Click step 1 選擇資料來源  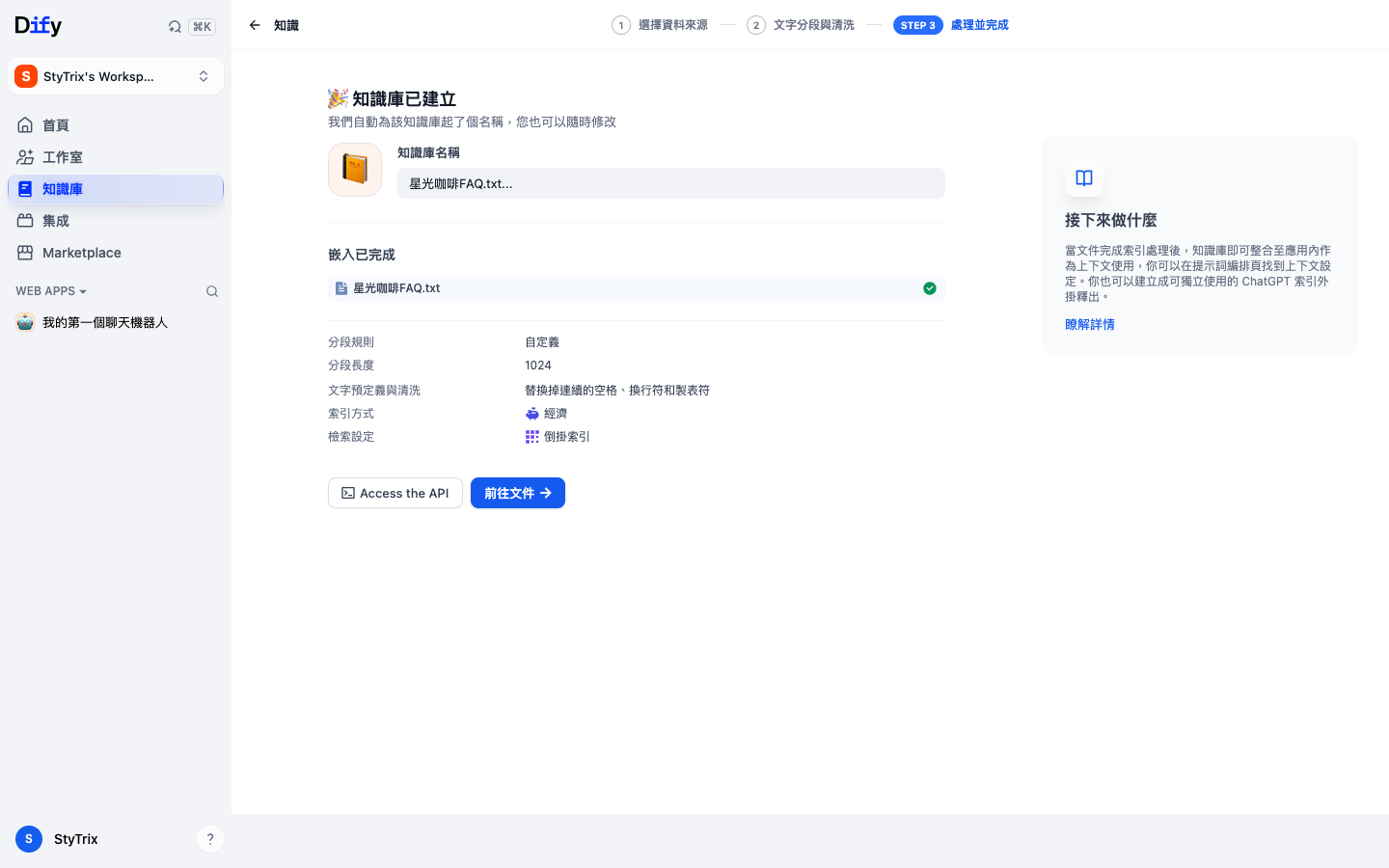coord(660,25)
